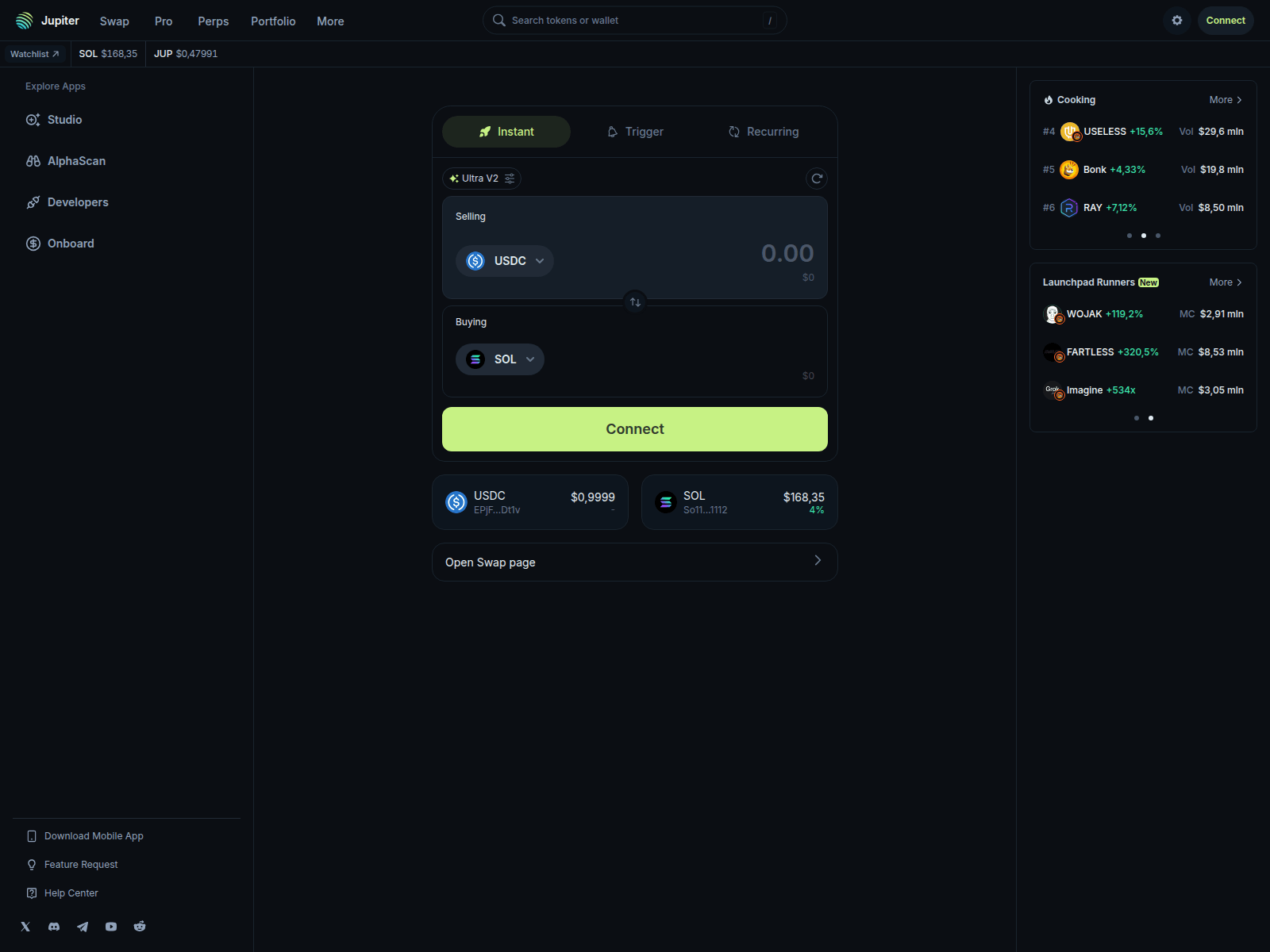Click the Imagine token icon
Screen dimensions: 1270x952
coord(1053,390)
